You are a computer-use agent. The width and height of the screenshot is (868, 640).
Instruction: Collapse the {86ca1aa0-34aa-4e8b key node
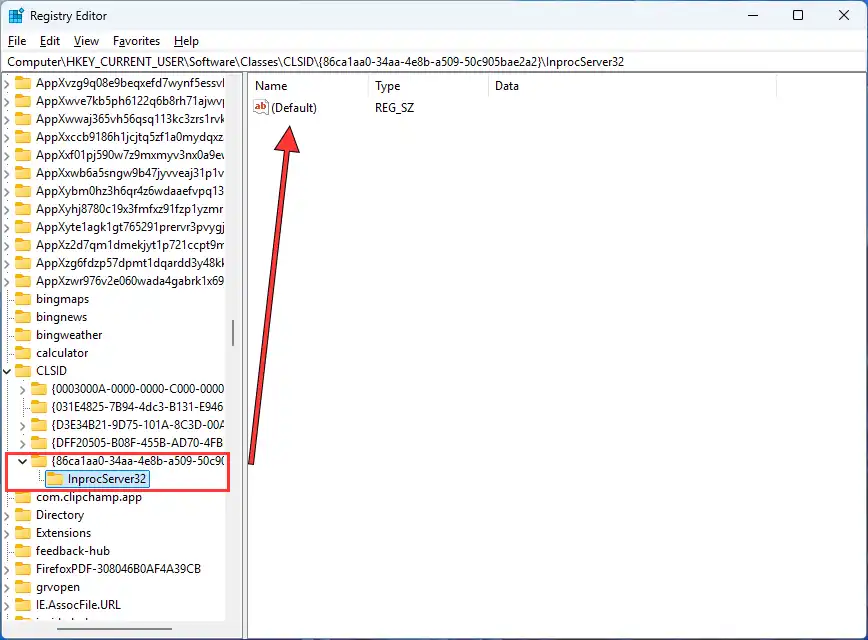(x=23, y=461)
